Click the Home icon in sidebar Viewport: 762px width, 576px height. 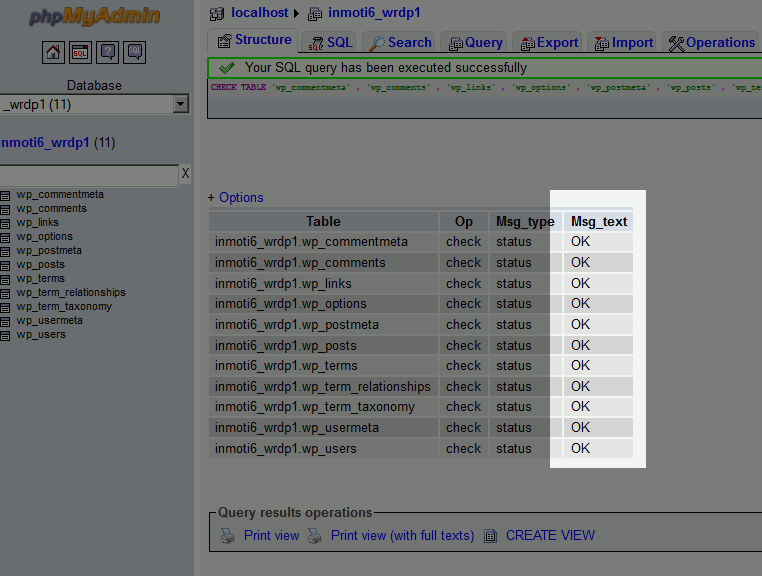click(53, 52)
